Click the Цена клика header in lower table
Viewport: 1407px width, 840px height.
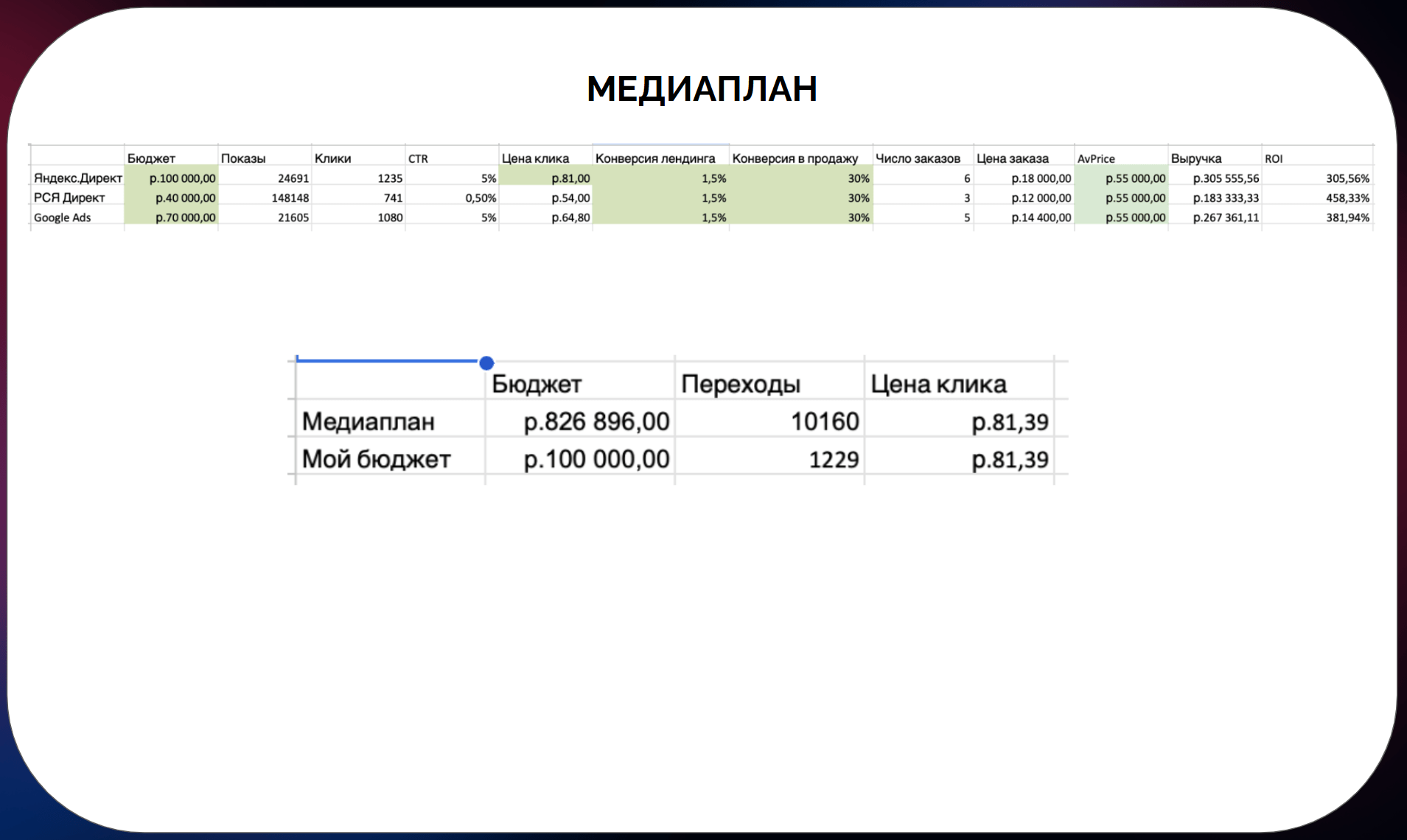pyautogui.click(x=938, y=384)
